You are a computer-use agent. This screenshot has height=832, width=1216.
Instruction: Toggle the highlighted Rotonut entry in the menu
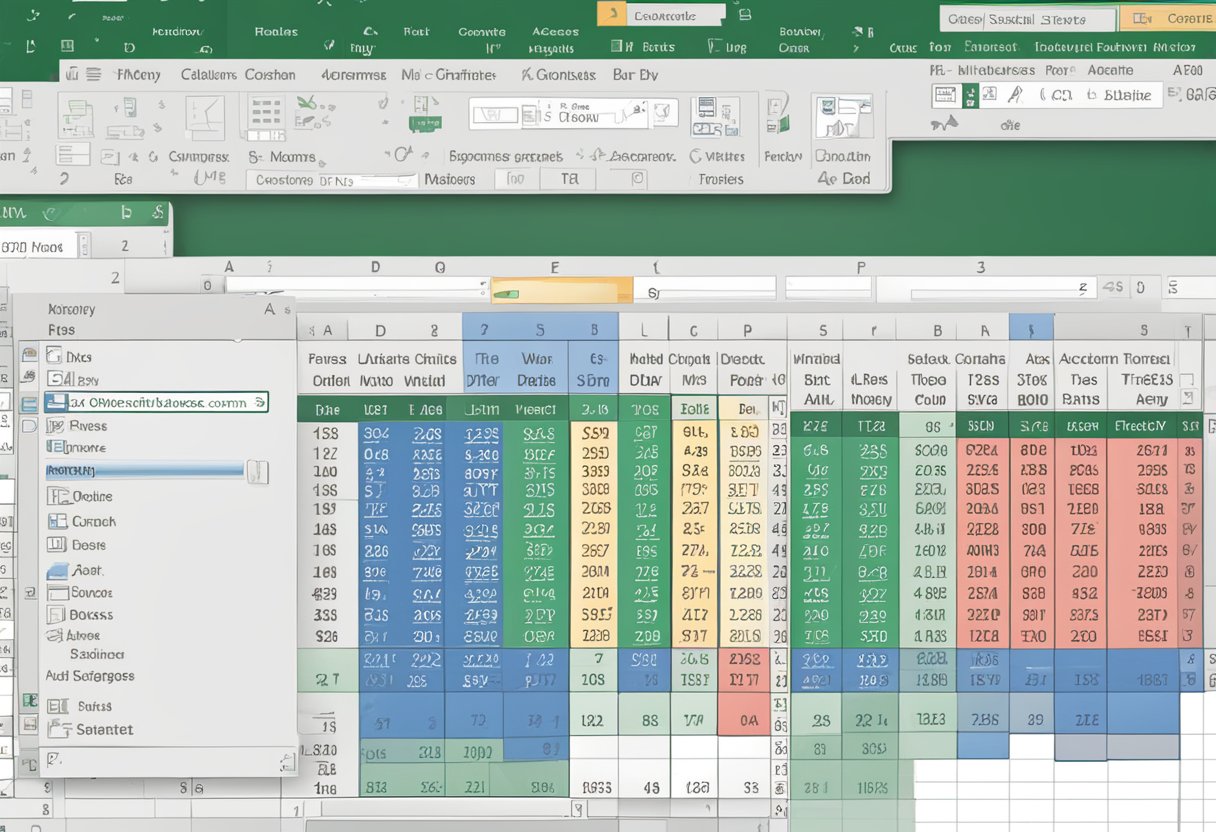coord(140,470)
